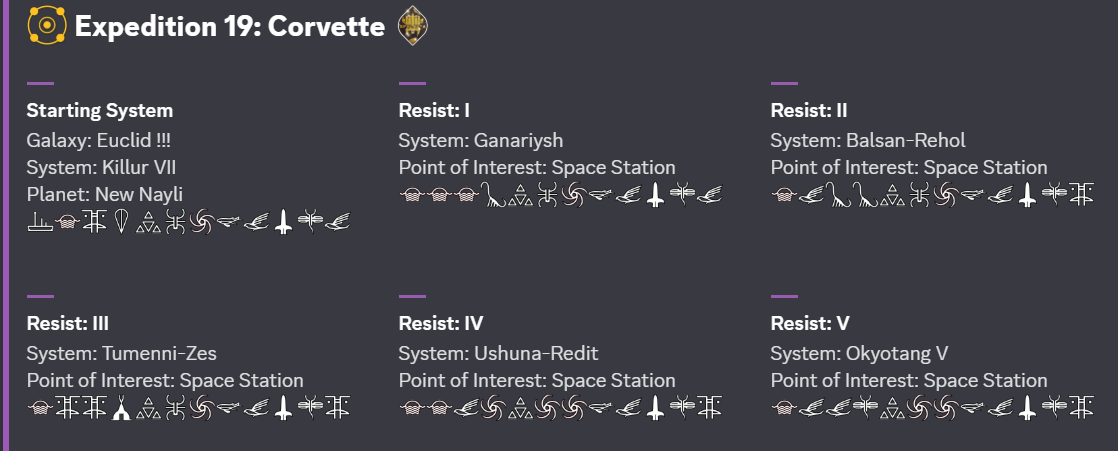The height and width of the screenshot is (451, 1118).
Task: Click the System: Balsan-Rehol line
Action: coord(868,140)
